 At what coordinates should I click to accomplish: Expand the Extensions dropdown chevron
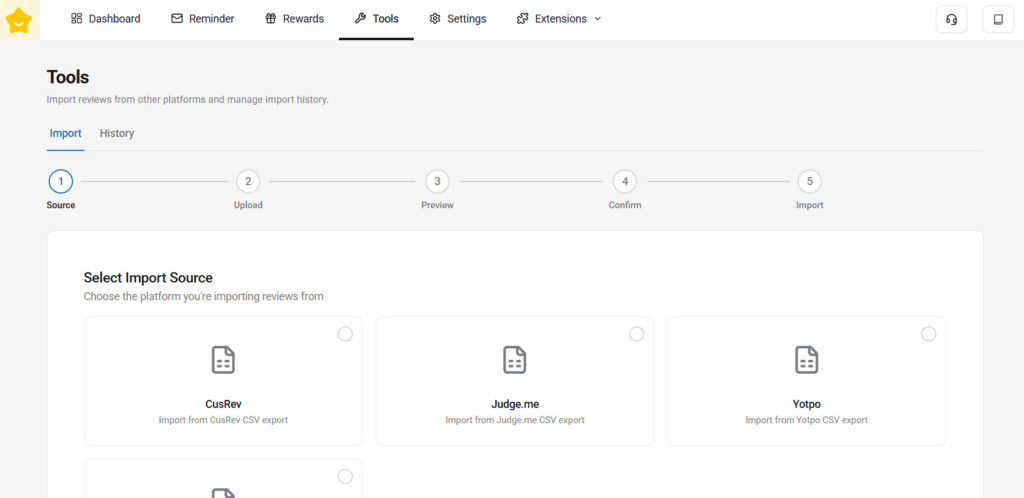pos(598,19)
